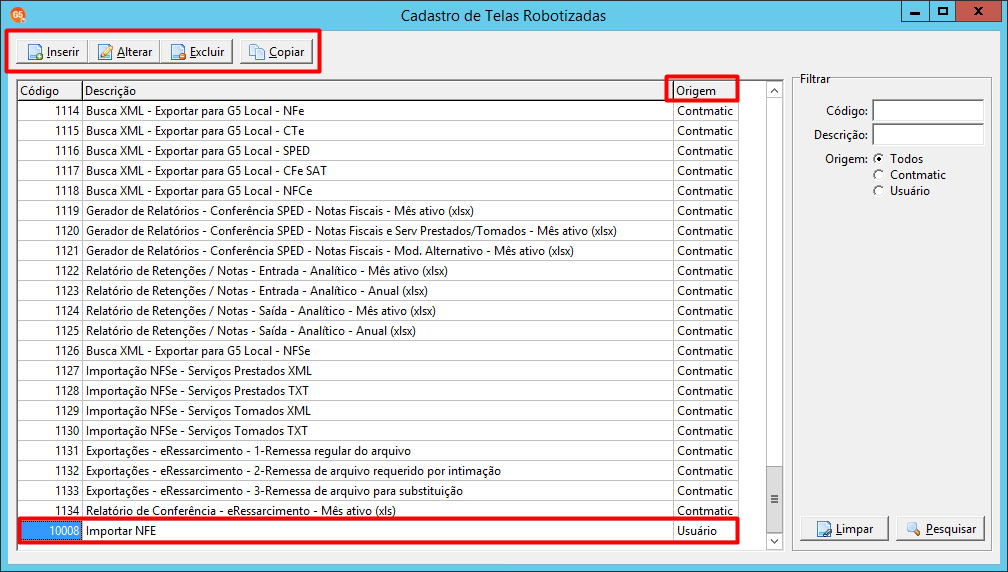Select the 'Importar NFE' row
Image resolution: width=1008 pixels, height=572 pixels.
tap(378, 531)
